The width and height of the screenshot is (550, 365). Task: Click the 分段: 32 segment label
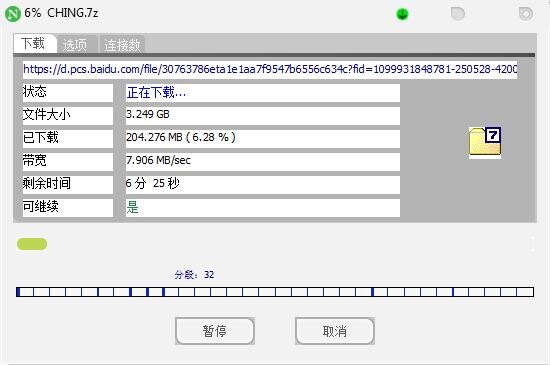tap(194, 275)
